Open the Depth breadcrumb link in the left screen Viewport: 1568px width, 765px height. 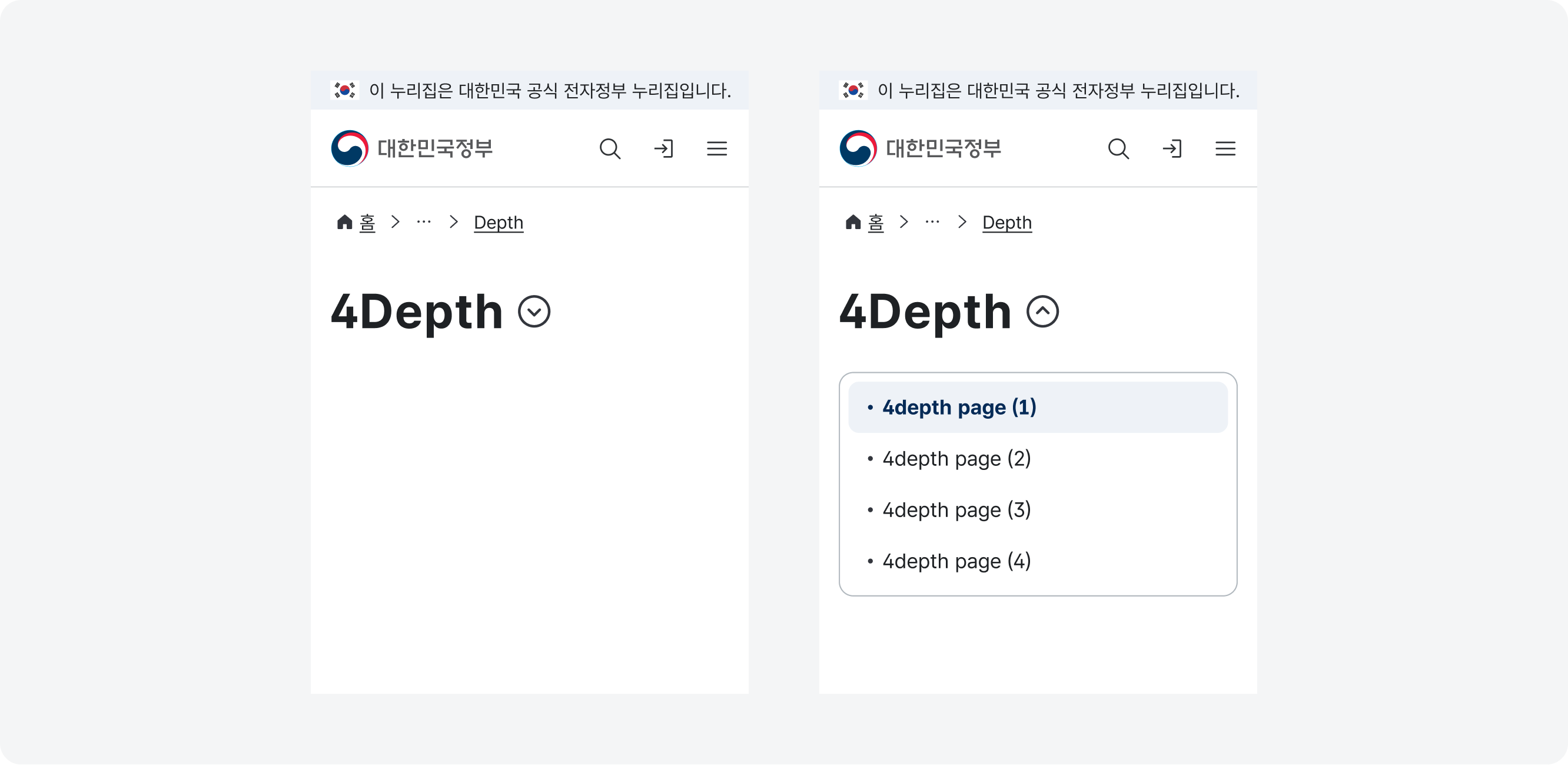(499, 223)
